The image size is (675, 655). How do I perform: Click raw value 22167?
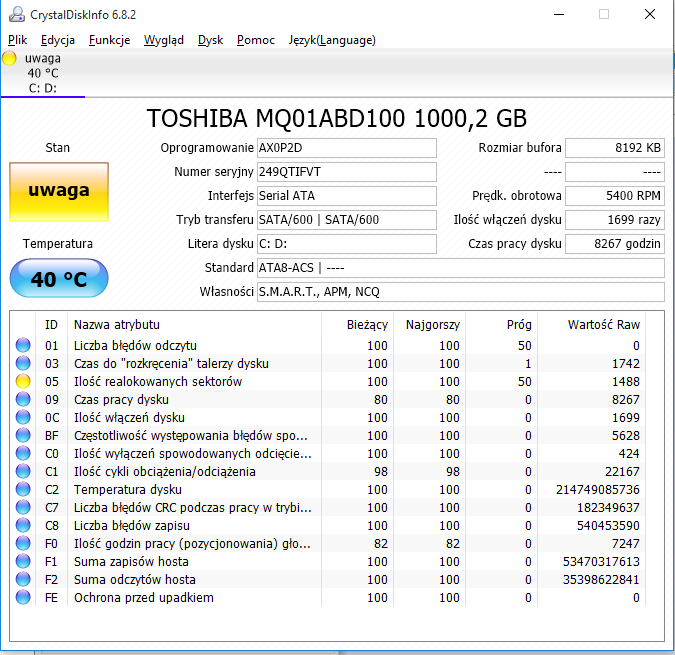tap(622, 472)
